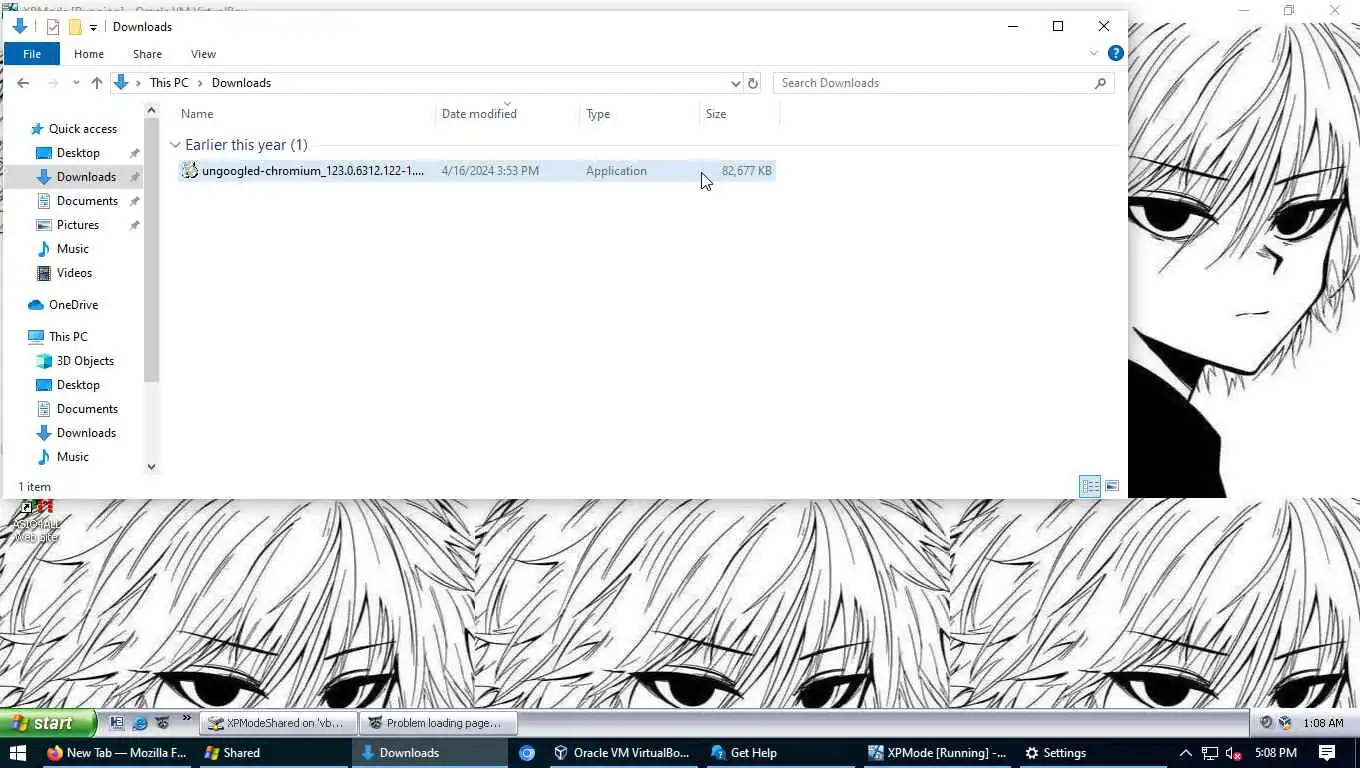Viewport: 1360px width, 768px height.
Task: Open Music under Quick access
Action: click(x=72, y=249)
